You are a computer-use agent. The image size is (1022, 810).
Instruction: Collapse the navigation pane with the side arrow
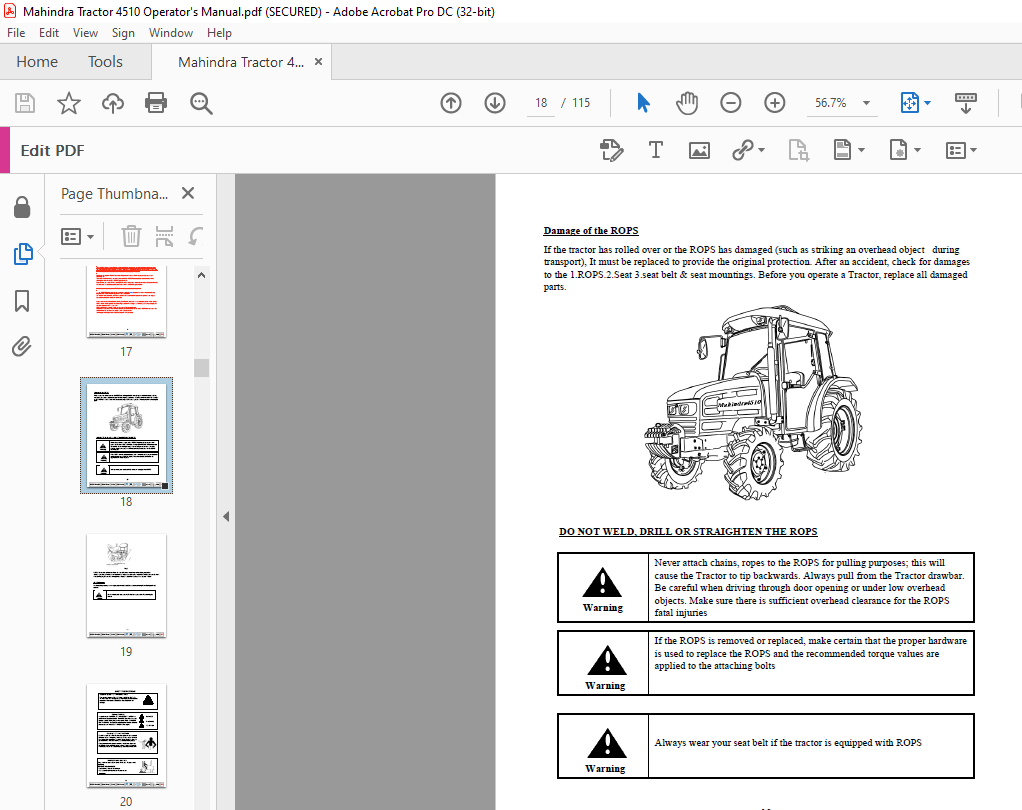pyautogui.click(x=226, y=517)
